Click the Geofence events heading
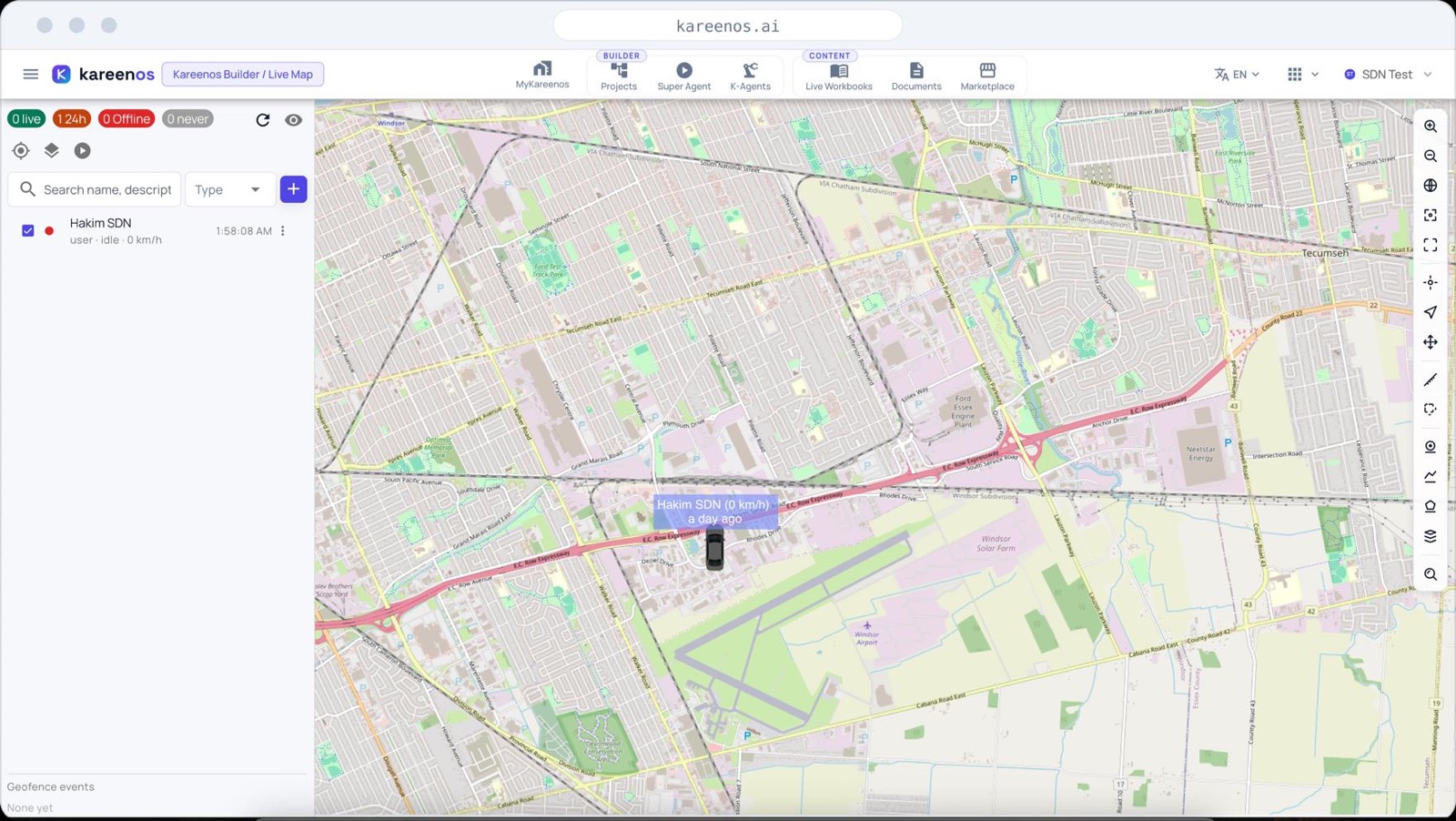 (51, 787)
